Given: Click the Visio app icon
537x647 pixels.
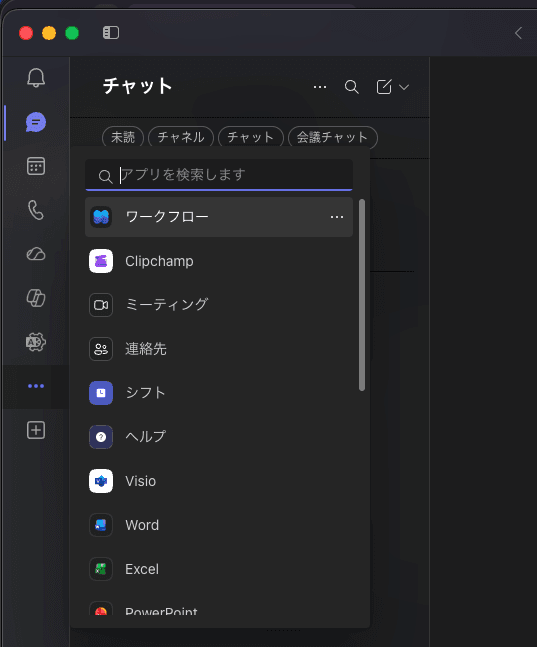Looking at the screenshot, I should tap(101, 481).
